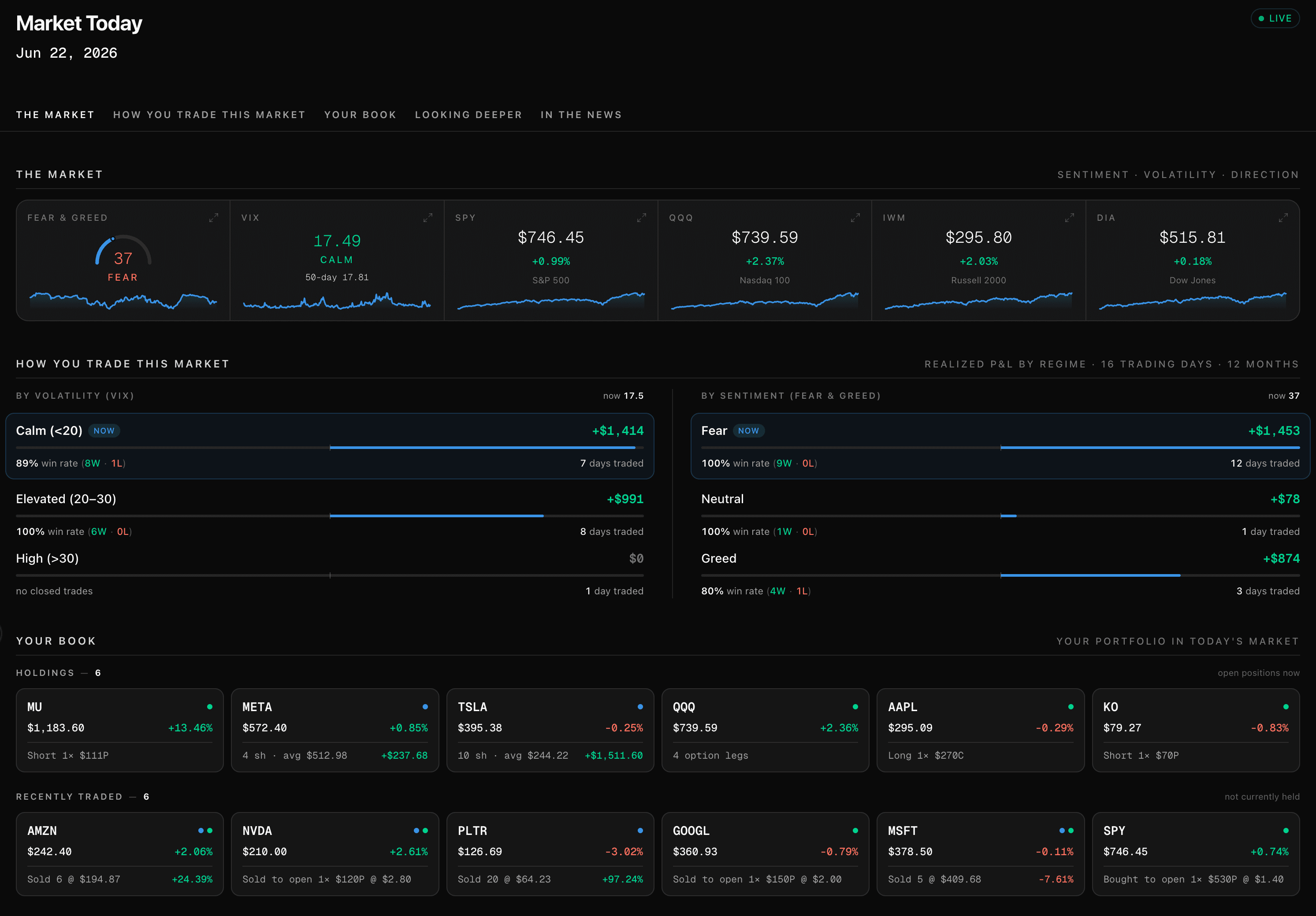Expand the SPY market card

tap(641, 218)
